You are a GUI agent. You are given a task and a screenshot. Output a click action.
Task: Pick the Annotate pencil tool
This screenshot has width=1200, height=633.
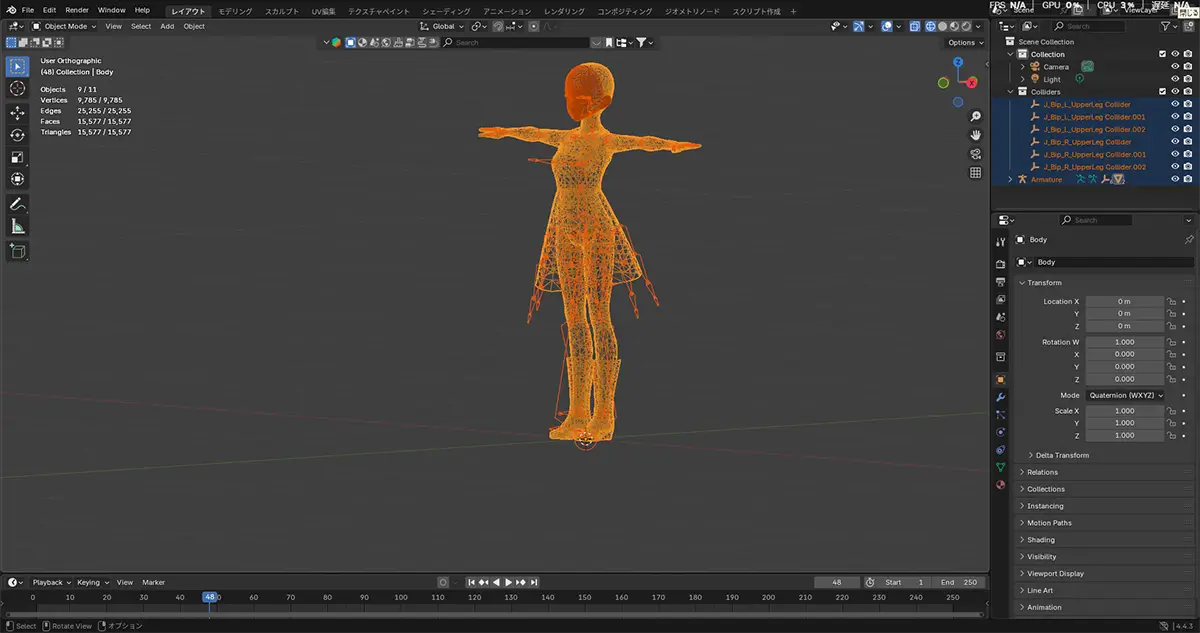(x=17, y=203)
